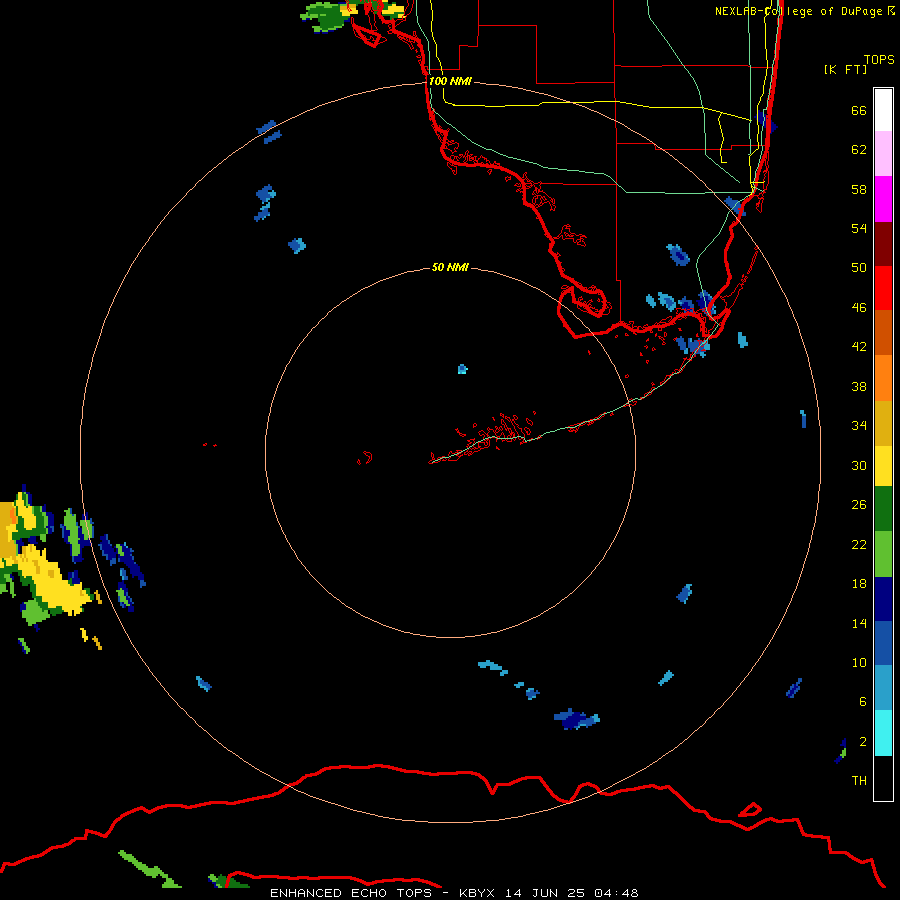
Task: Click the "22" legend value
Action: click(859, 545)
